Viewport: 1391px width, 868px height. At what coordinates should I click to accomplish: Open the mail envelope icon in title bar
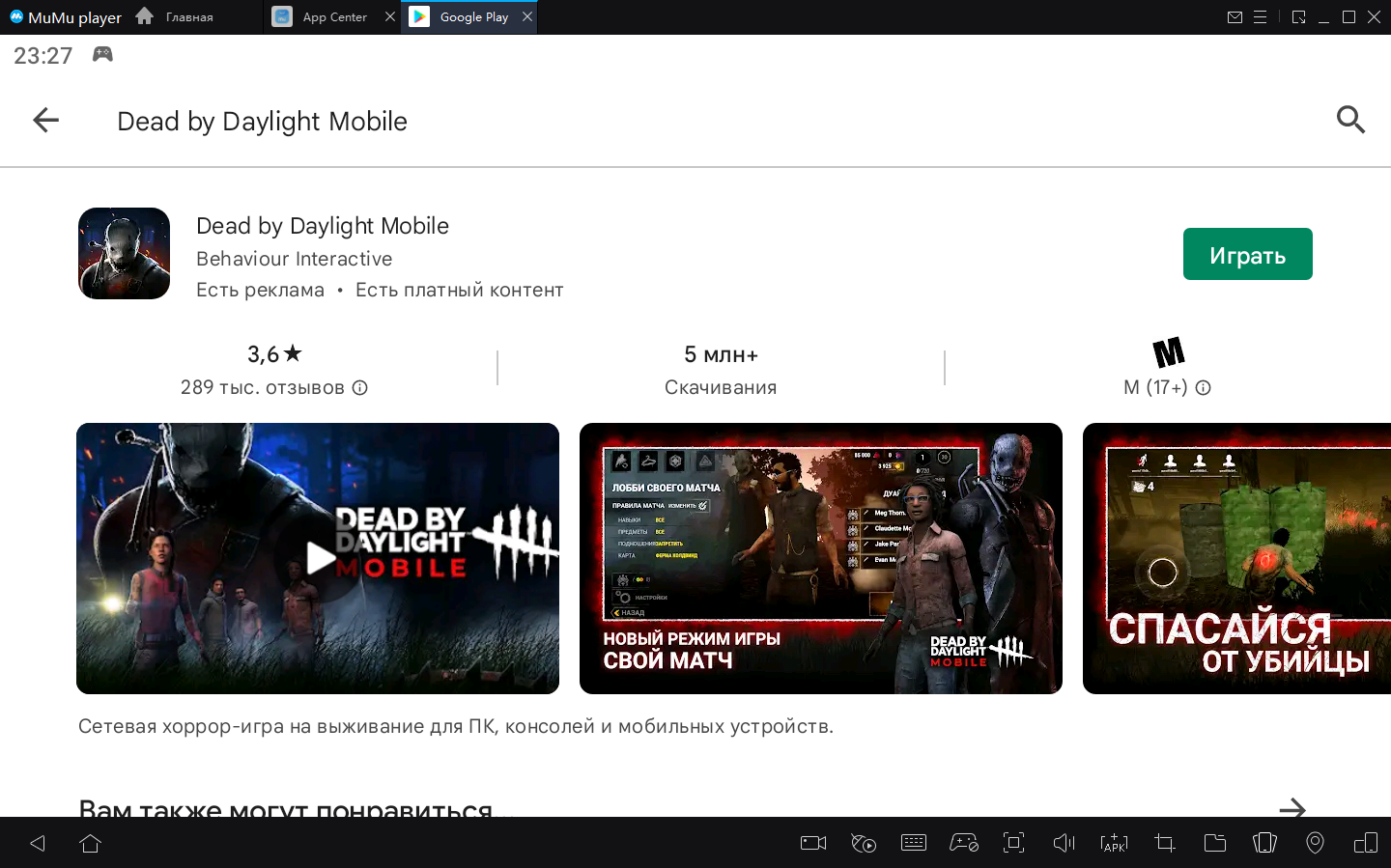[x=1235, y=17]
